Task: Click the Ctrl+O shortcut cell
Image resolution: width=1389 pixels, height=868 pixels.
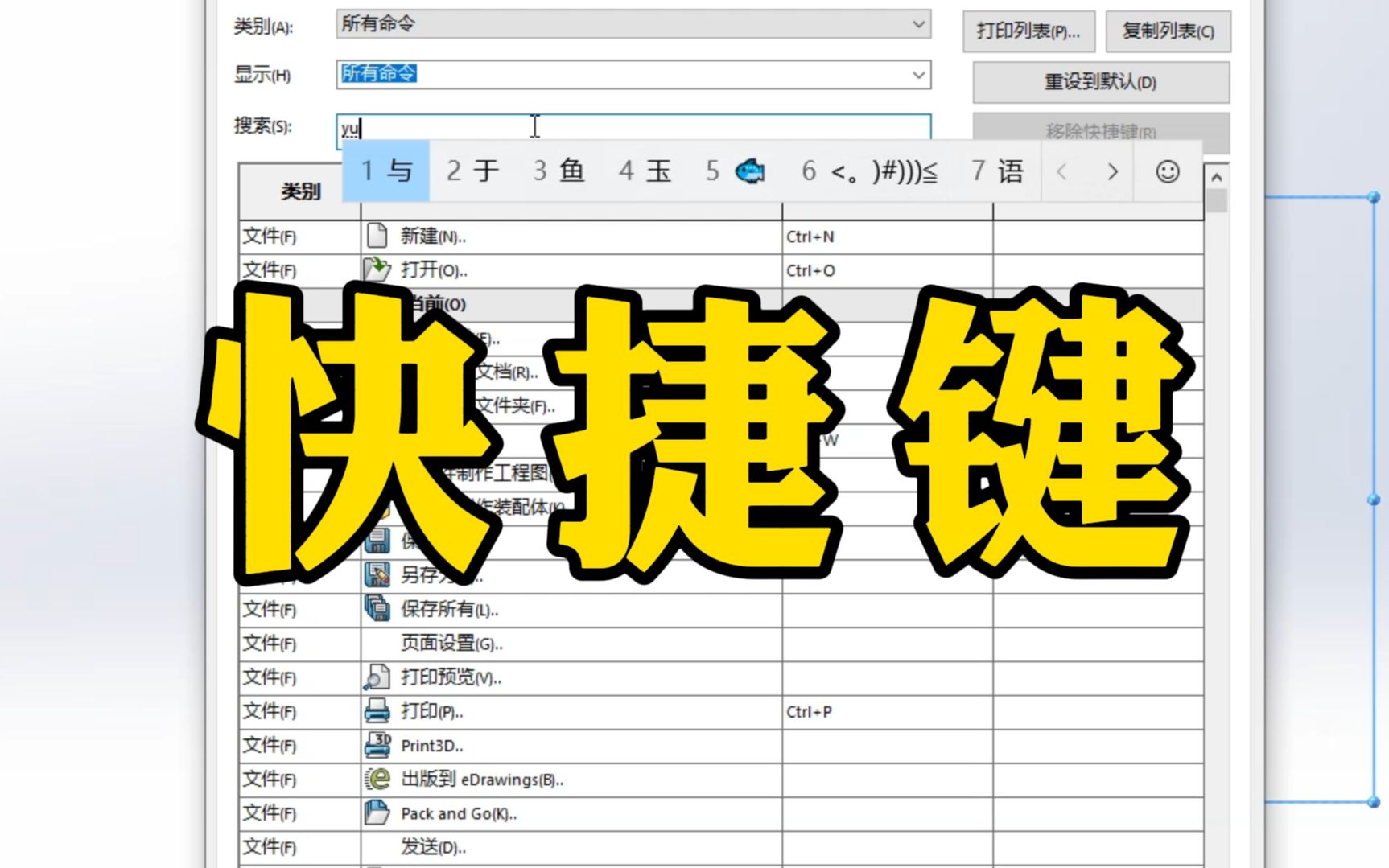Action: pyautogui.click(x=887, y=270)
